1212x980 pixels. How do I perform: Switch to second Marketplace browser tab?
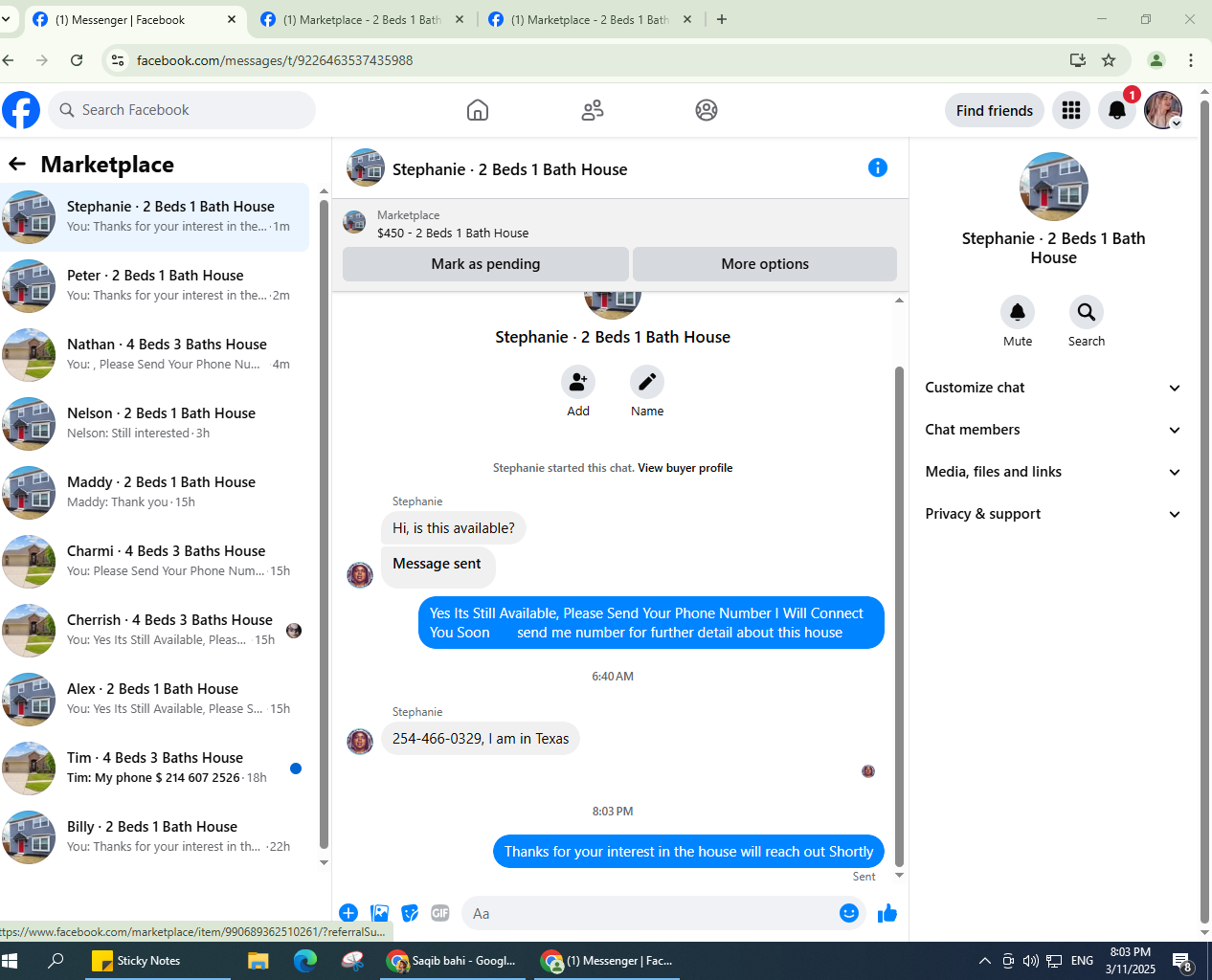363,19
